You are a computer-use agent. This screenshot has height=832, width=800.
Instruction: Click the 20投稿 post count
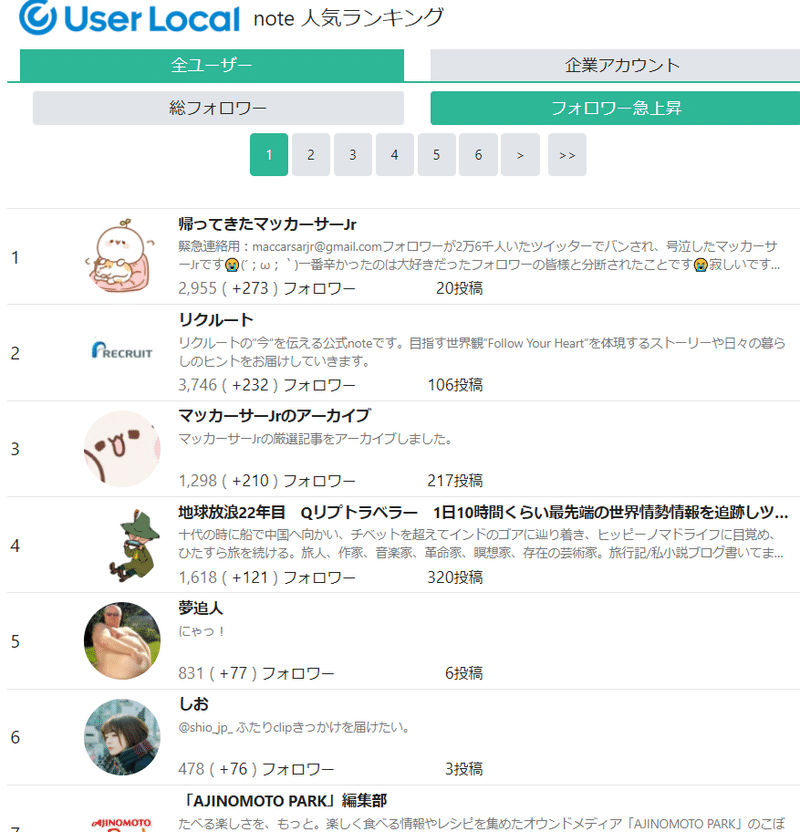(x=459, y=288)
